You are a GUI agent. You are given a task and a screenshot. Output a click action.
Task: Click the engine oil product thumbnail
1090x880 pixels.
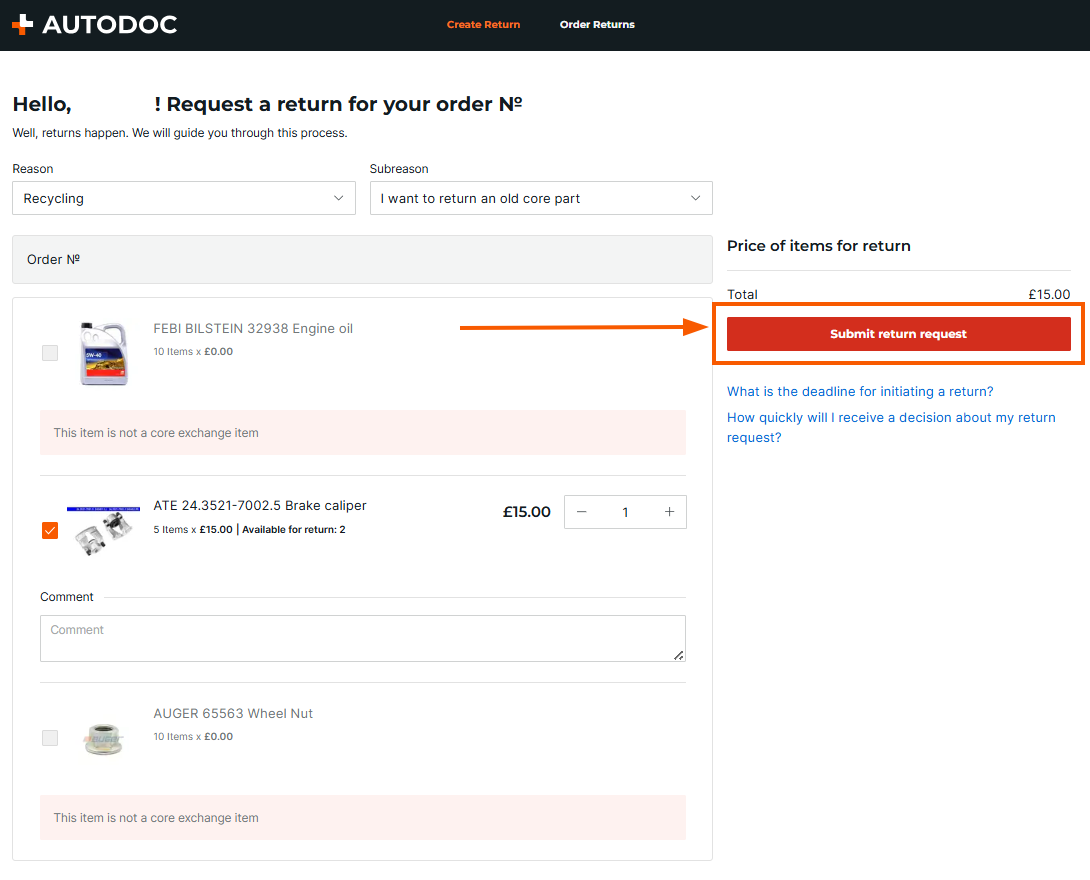[x=104, y=353]
